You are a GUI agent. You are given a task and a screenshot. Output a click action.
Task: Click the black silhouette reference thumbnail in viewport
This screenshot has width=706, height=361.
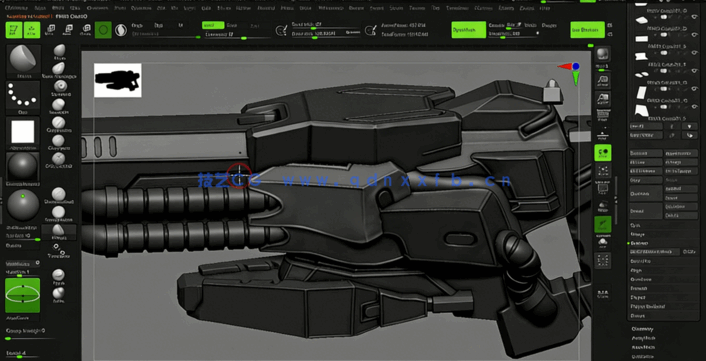click(x=118, y=80)
